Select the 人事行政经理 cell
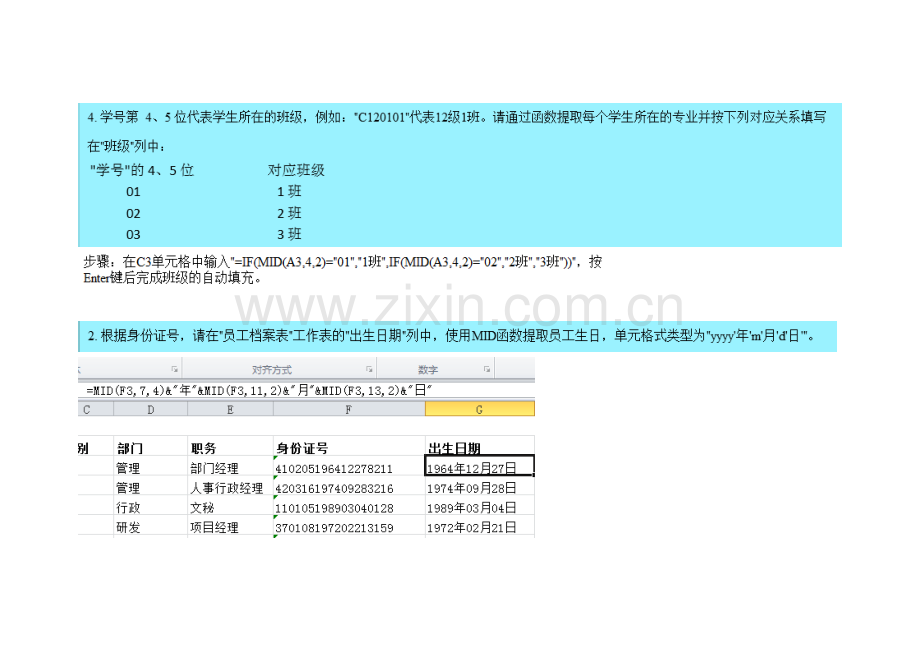 point(231,488)
